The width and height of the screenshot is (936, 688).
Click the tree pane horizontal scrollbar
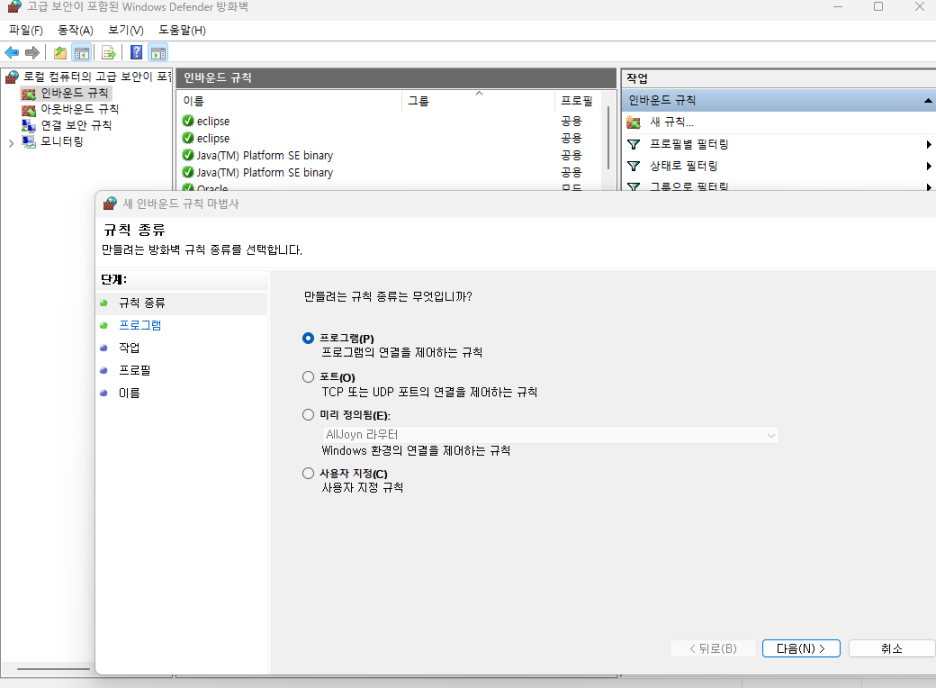pos(54,669)
